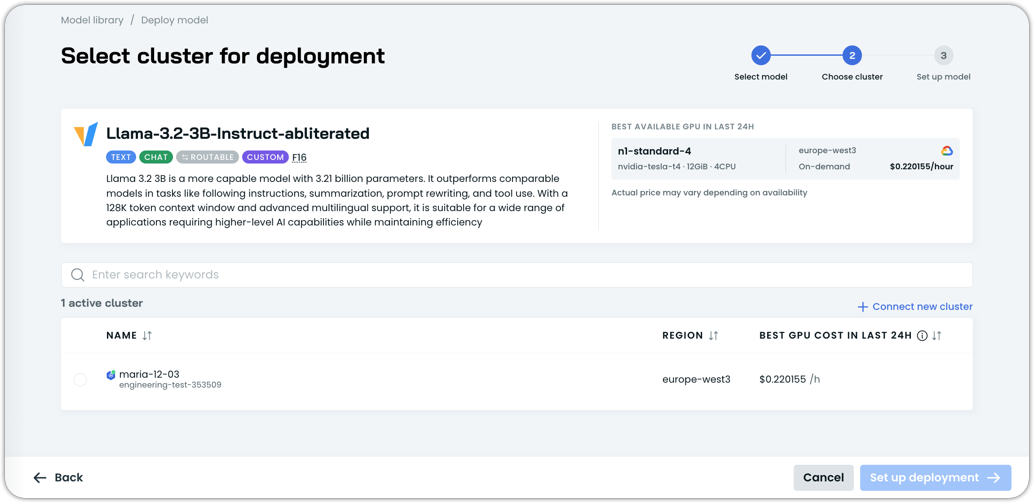Sort clusters by REGION column
Viewport: 1034px width, 503px height.
pyautogui.click(x=713, y=336)
